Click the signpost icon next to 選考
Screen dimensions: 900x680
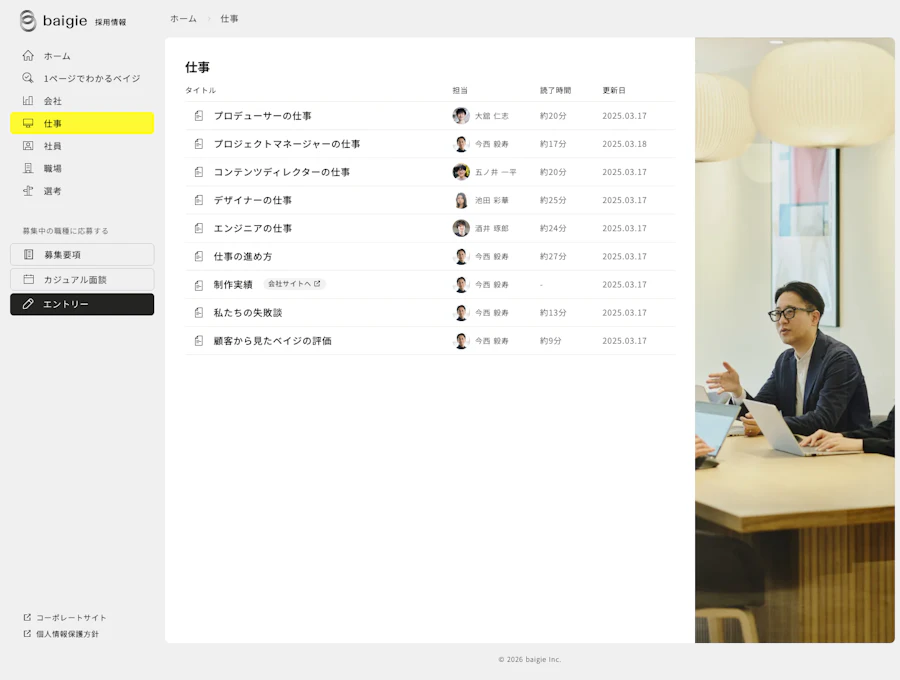tap(28, 191)
